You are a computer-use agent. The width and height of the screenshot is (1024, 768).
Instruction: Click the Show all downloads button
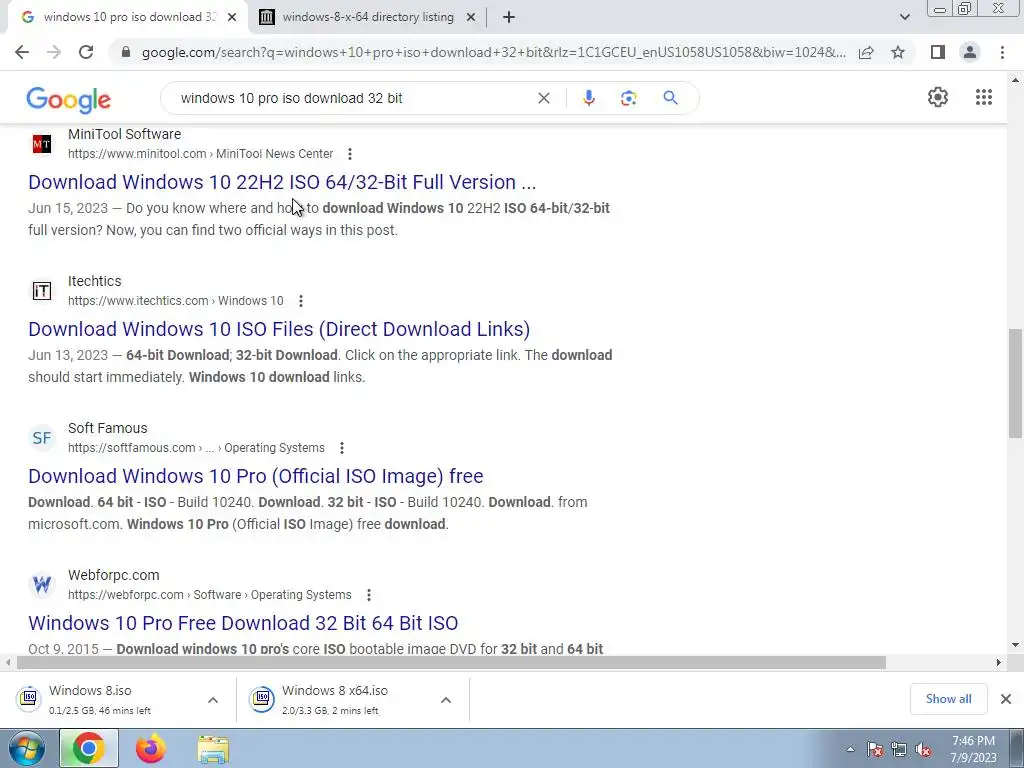click(x=948, y=699)
